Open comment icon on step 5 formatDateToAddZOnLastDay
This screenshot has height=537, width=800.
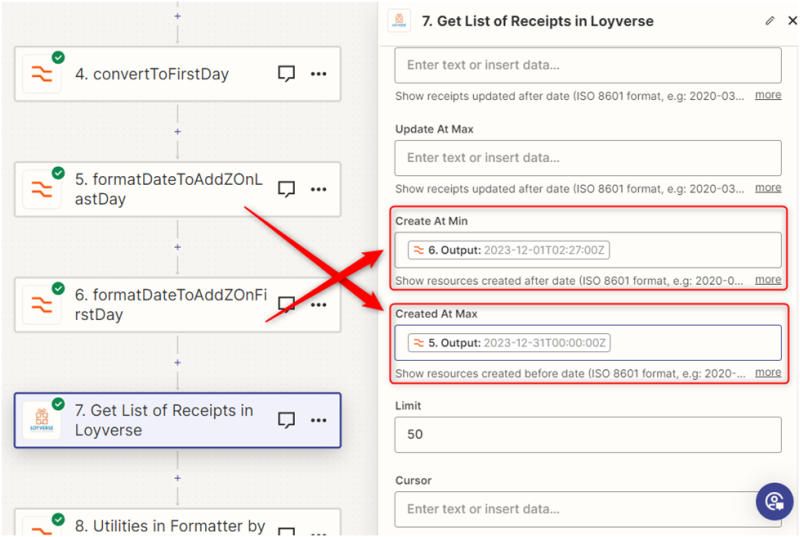tap(286, 189)
